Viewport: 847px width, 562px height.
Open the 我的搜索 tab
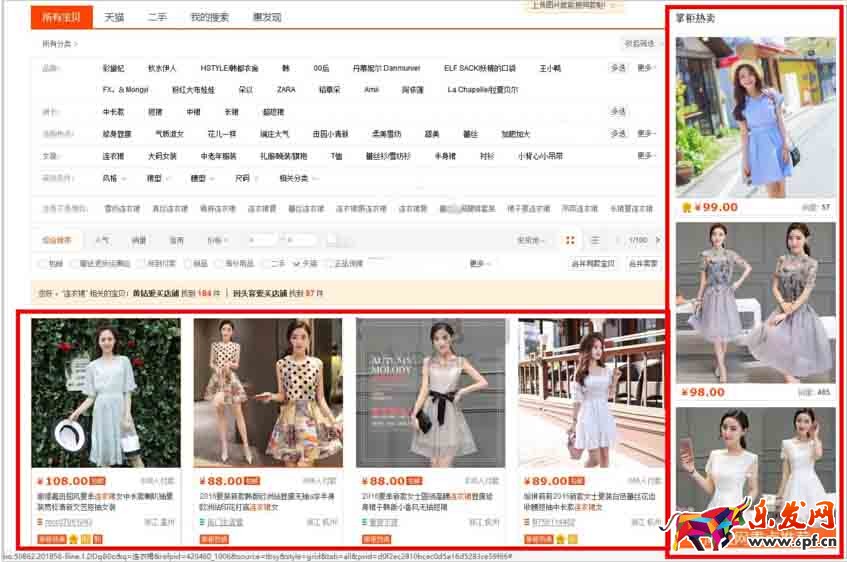point(209,18)
